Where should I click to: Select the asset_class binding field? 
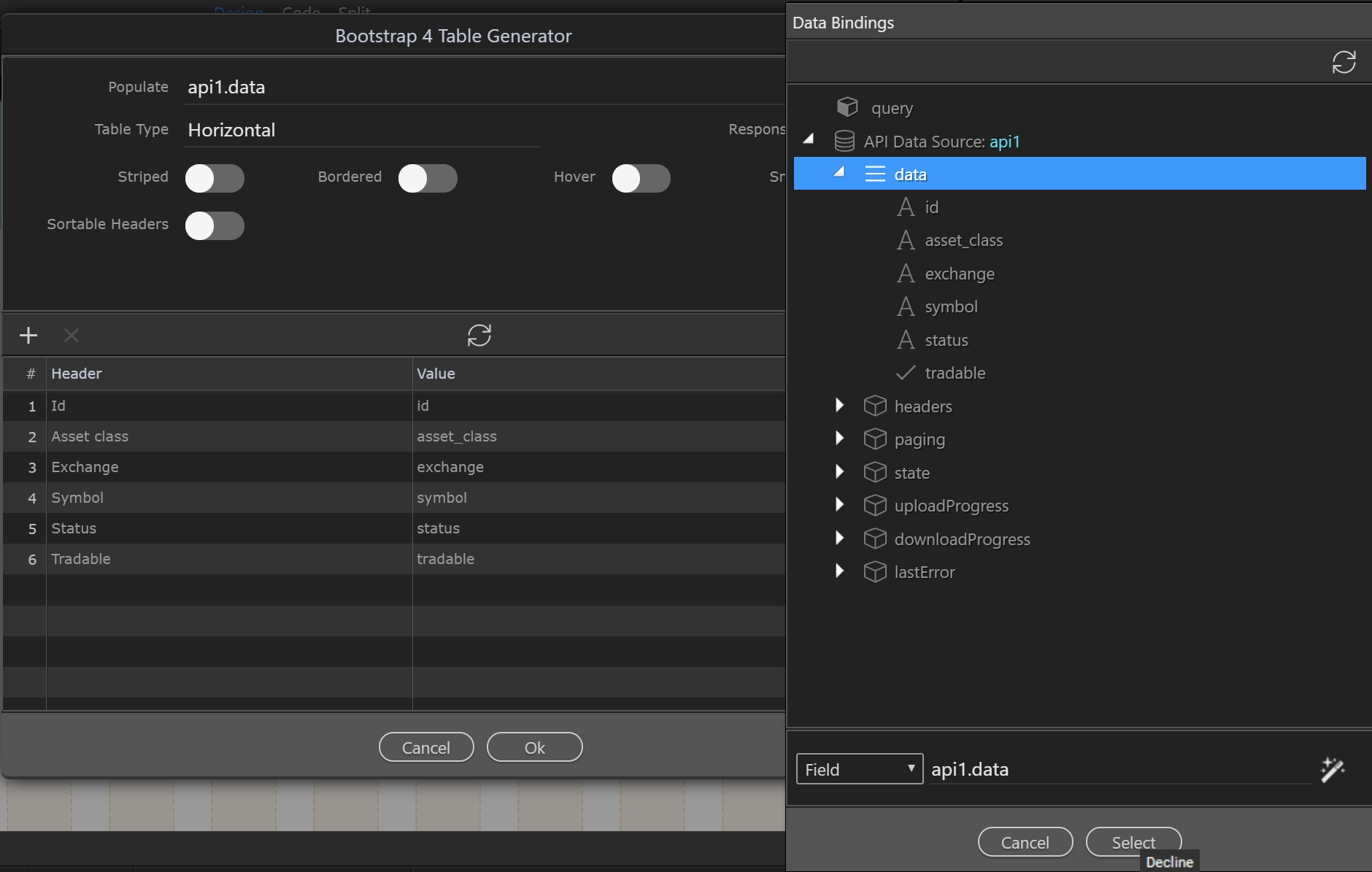click(x=963, y=240)
